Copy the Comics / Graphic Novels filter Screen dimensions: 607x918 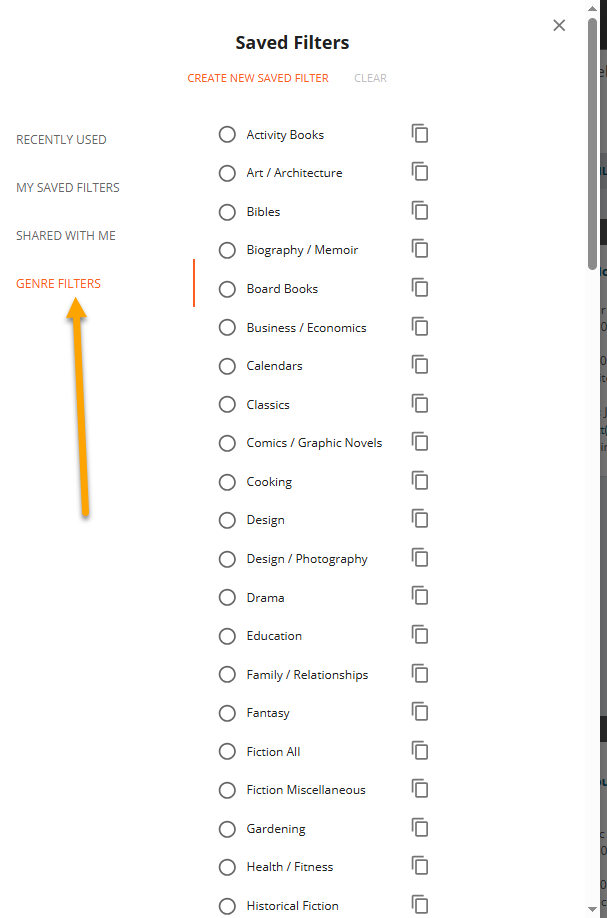(x=420, y=442)
